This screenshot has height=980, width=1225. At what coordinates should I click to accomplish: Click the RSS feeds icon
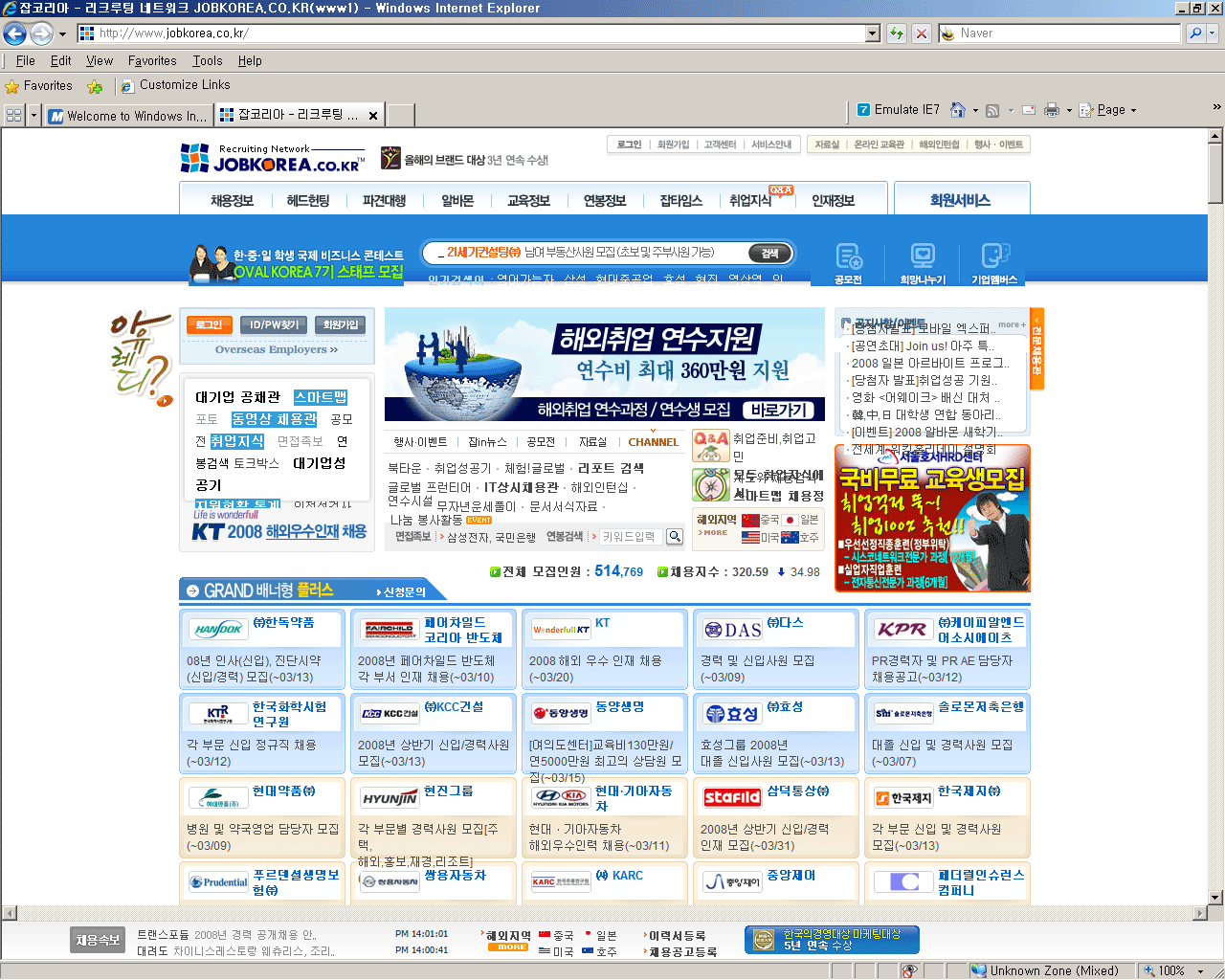(x=992, y=110)
